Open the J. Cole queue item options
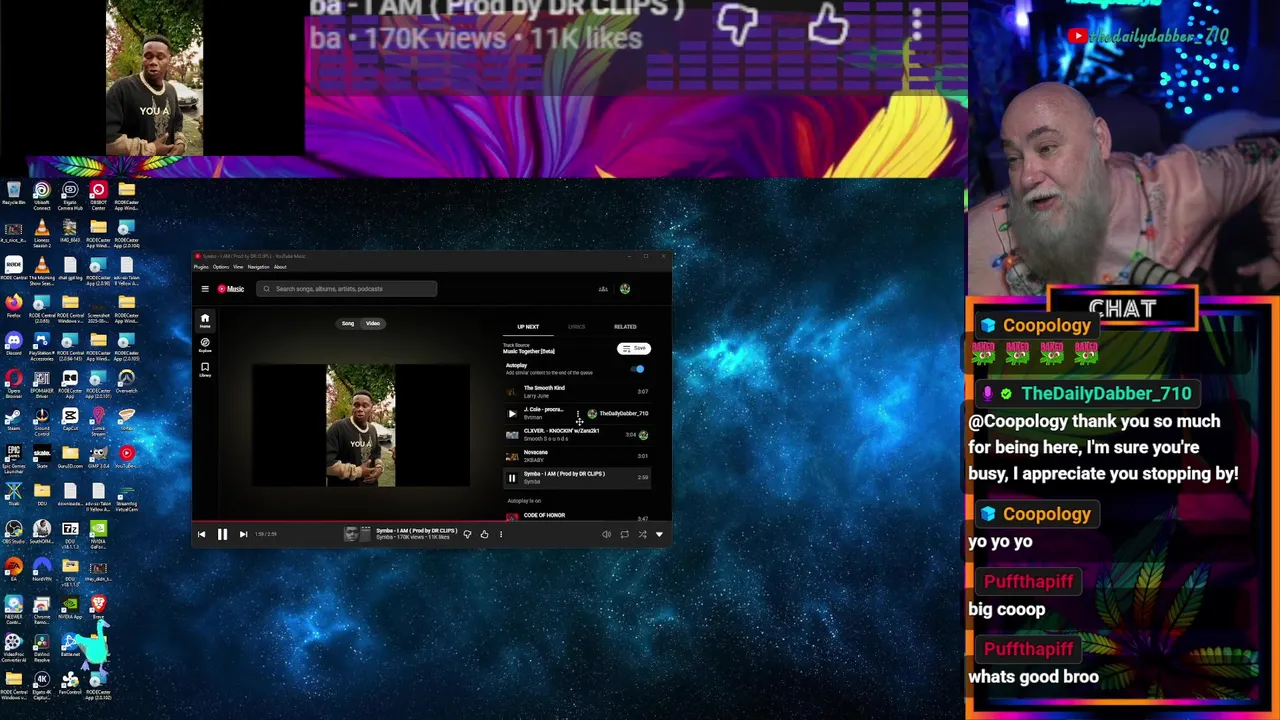 point(577,413)
